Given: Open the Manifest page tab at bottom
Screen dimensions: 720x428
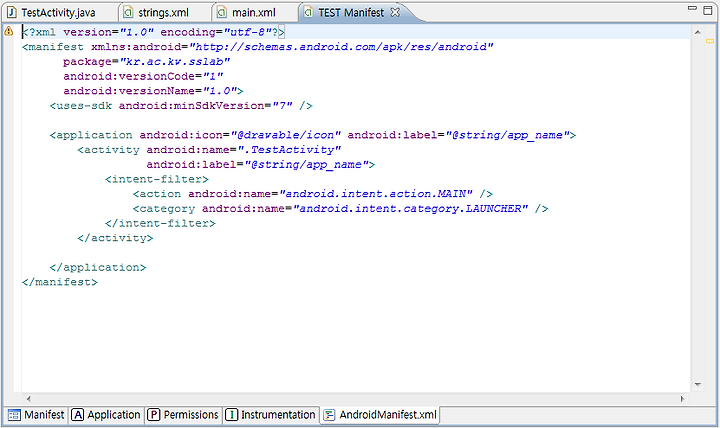Looking at the screenshot, I should click(36, 415).
